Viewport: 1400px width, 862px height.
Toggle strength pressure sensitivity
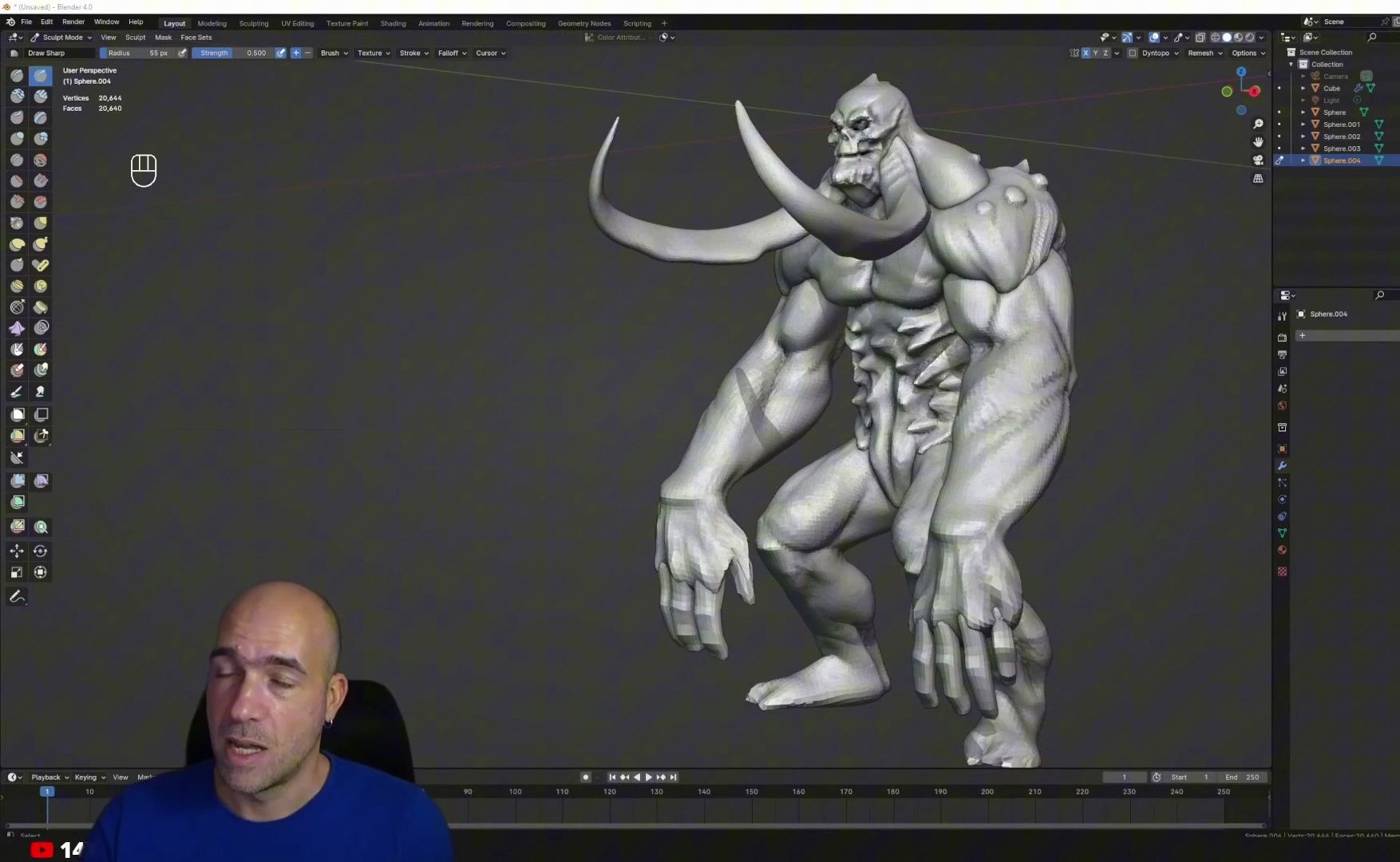tap(280, 53)
